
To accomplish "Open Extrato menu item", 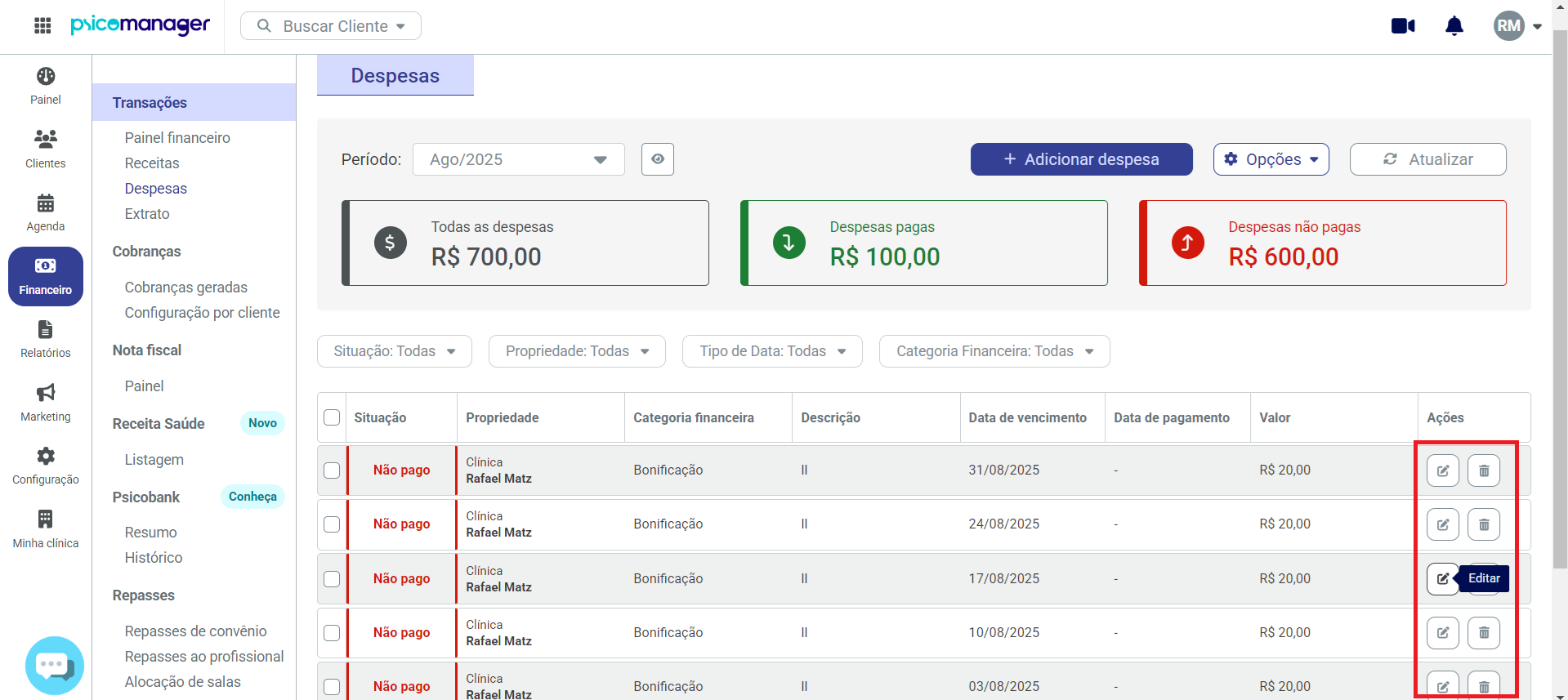I will click(x=147, y=214).
